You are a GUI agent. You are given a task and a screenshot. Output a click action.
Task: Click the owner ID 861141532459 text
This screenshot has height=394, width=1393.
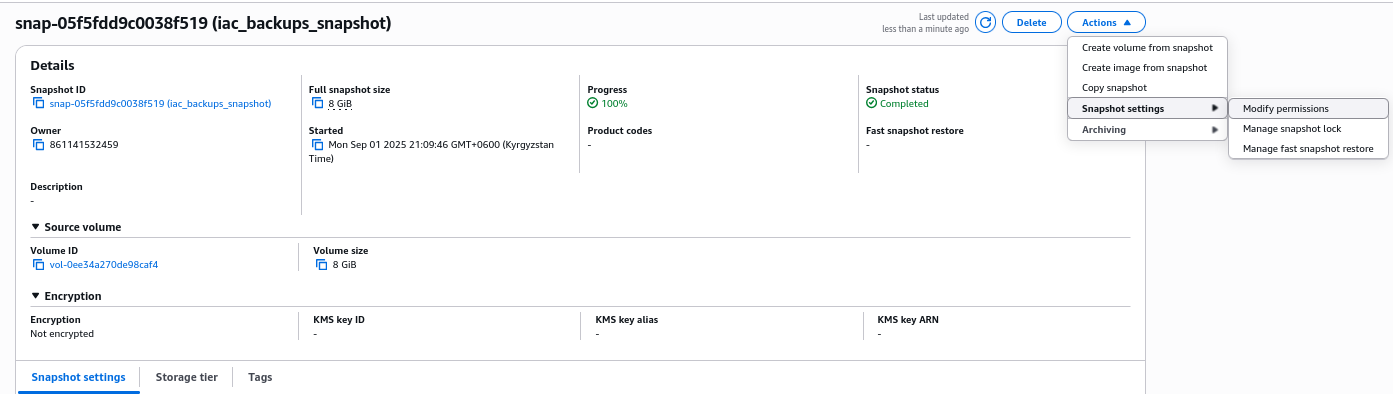tap(84, 144)
